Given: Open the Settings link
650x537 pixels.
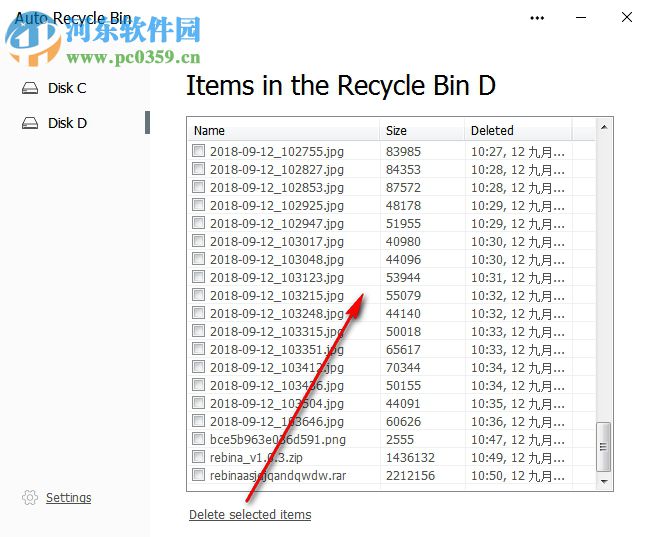Looking at the screenshot, I should [x=68, y=497].
